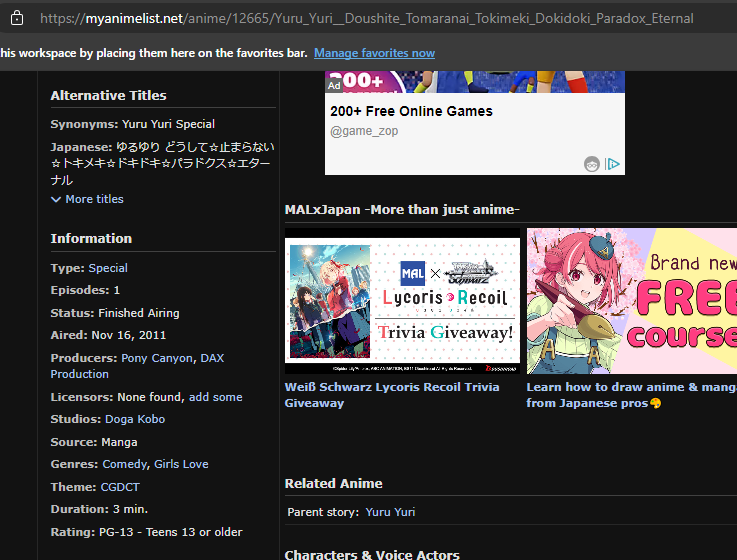Click the Characters & Voice Actors heading
Screen dimensions: 737x560
tap(372, 555)
